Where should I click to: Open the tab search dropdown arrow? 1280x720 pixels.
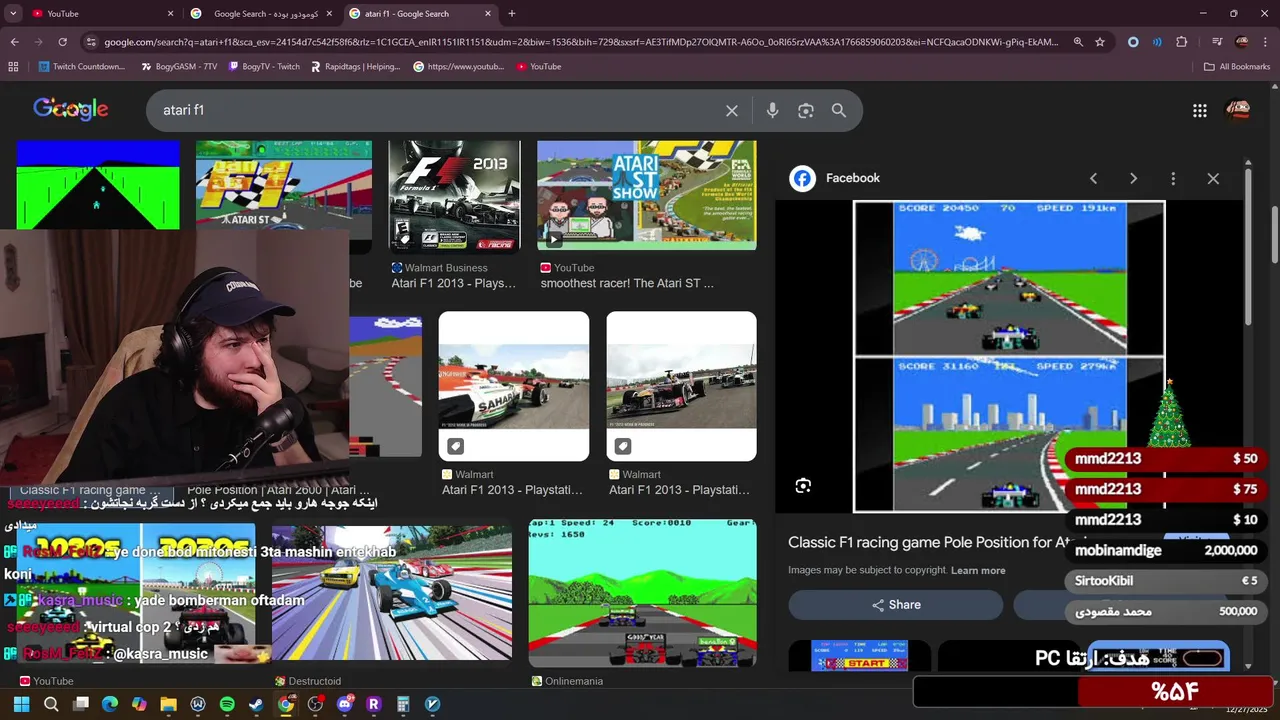pos(13,13)
